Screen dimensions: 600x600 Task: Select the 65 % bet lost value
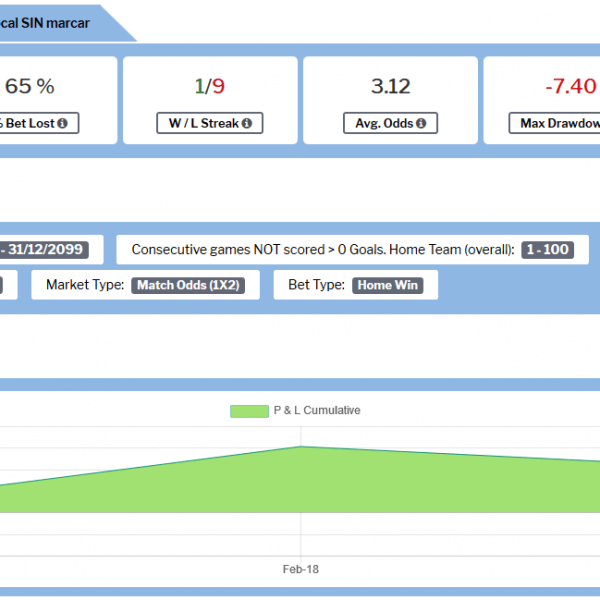pyautogui.click(x=29, y=86)
